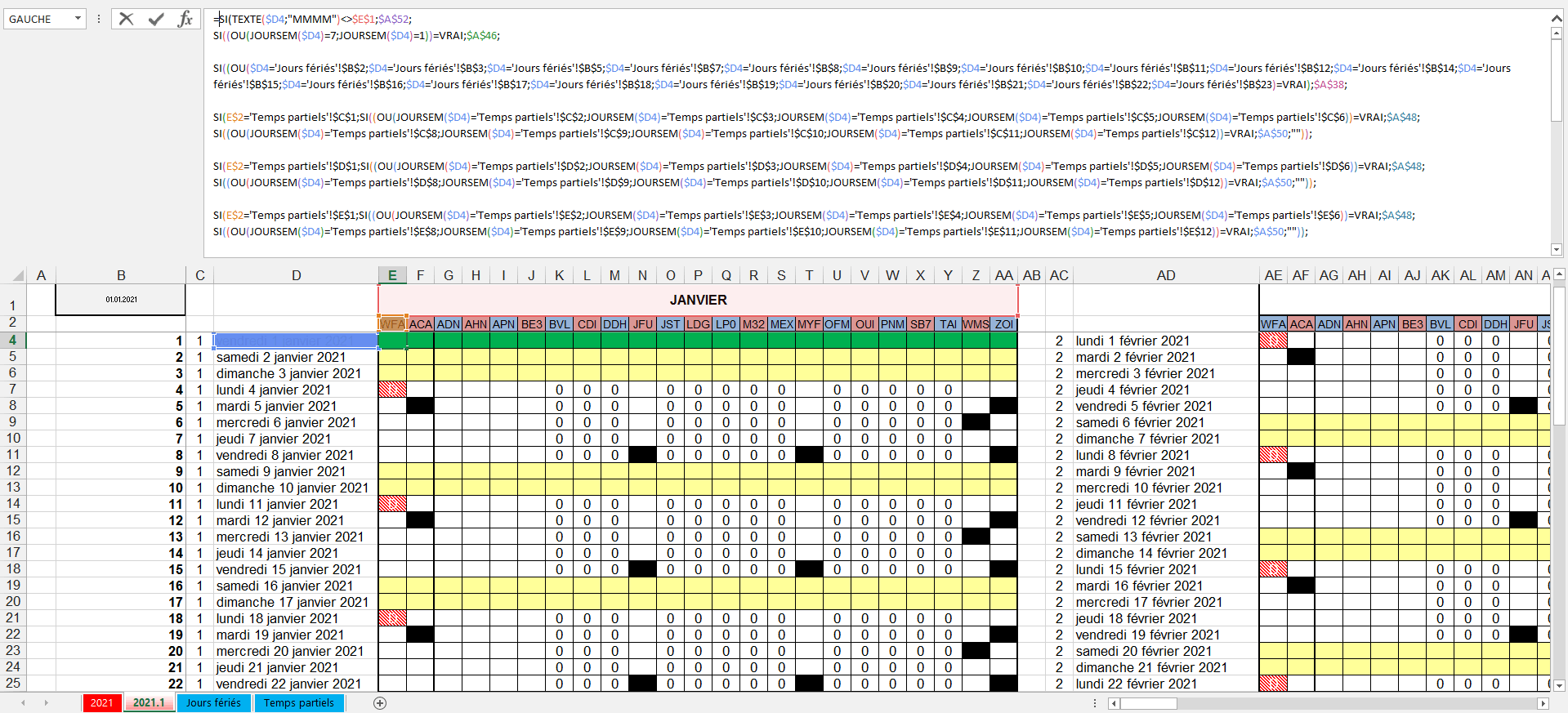This screenshot has height=713, width=1568.
Task: Select row 11 header
Action: coord(13,455)
